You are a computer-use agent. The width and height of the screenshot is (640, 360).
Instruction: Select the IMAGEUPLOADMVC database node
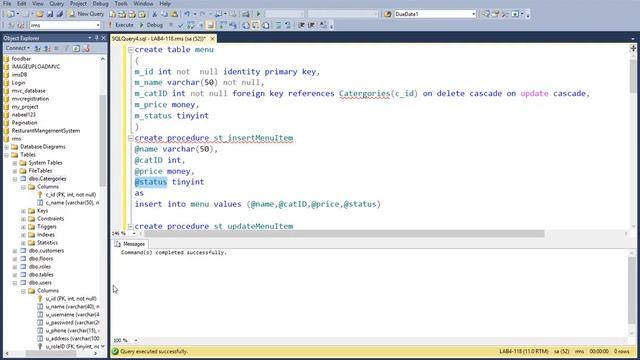click(36, 67)
